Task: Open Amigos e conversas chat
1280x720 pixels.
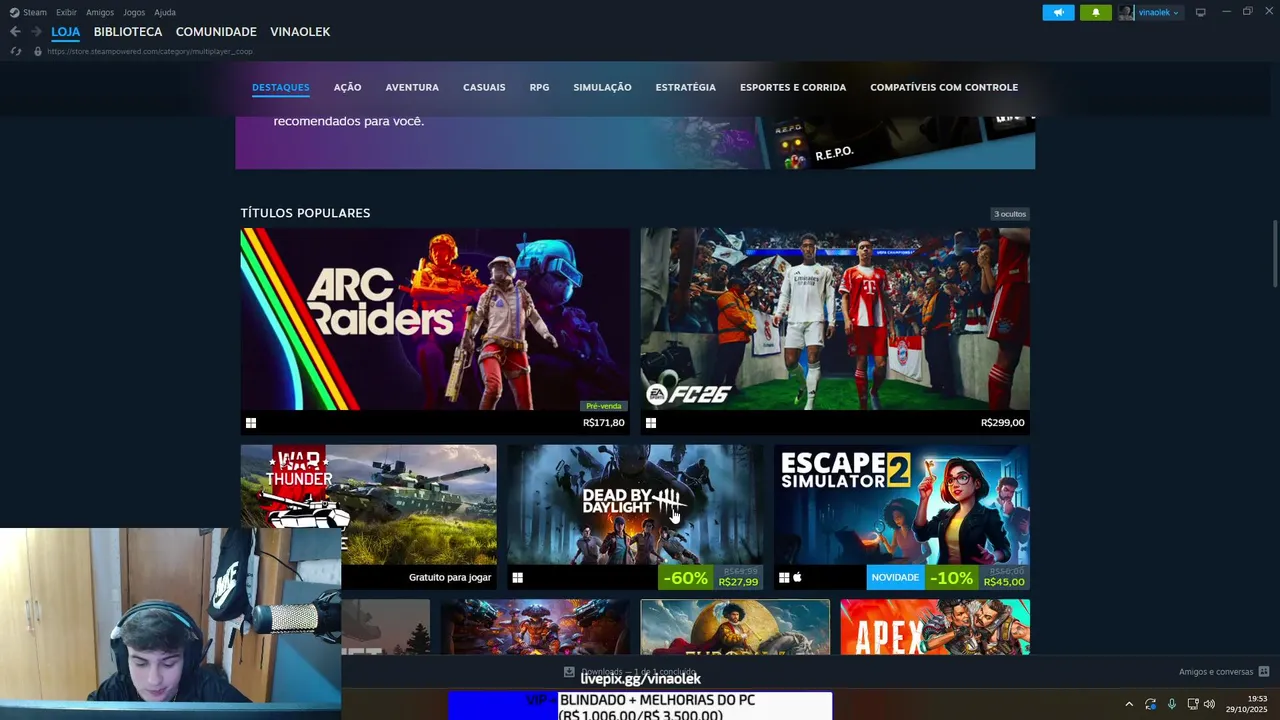Action: point(1216,672)
